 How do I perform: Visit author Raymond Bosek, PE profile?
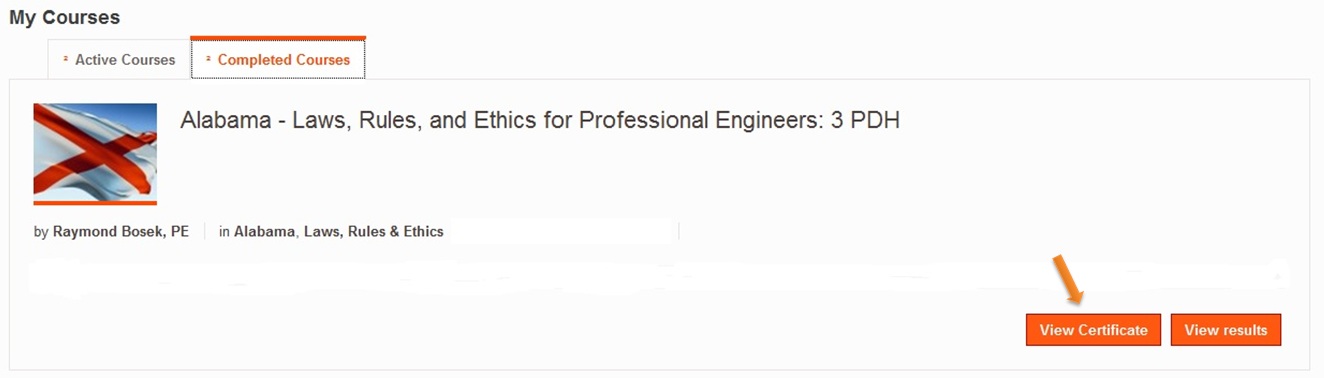click(121, 231)
